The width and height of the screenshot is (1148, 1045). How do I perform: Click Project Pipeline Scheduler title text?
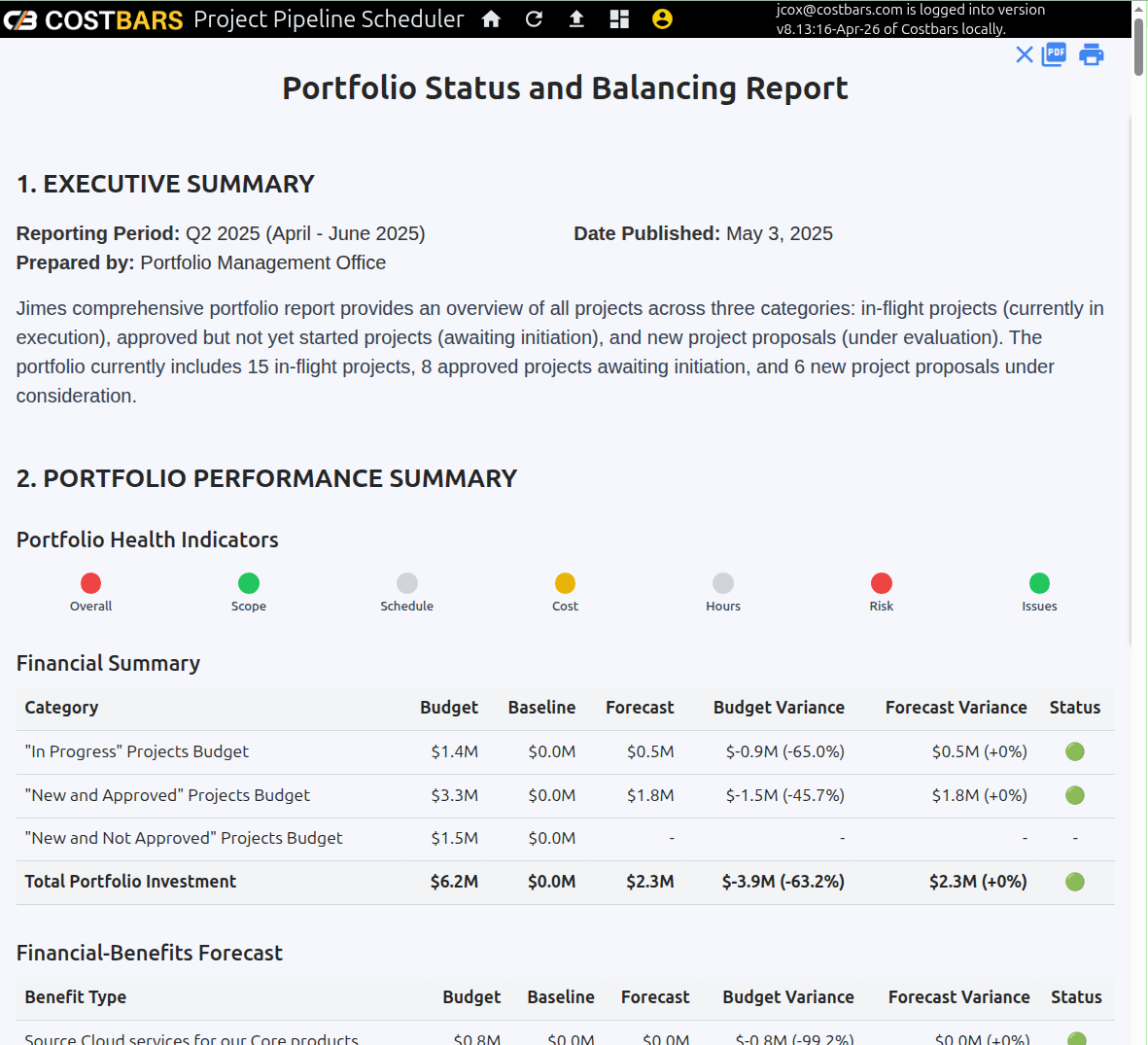(x=329, y=19)
